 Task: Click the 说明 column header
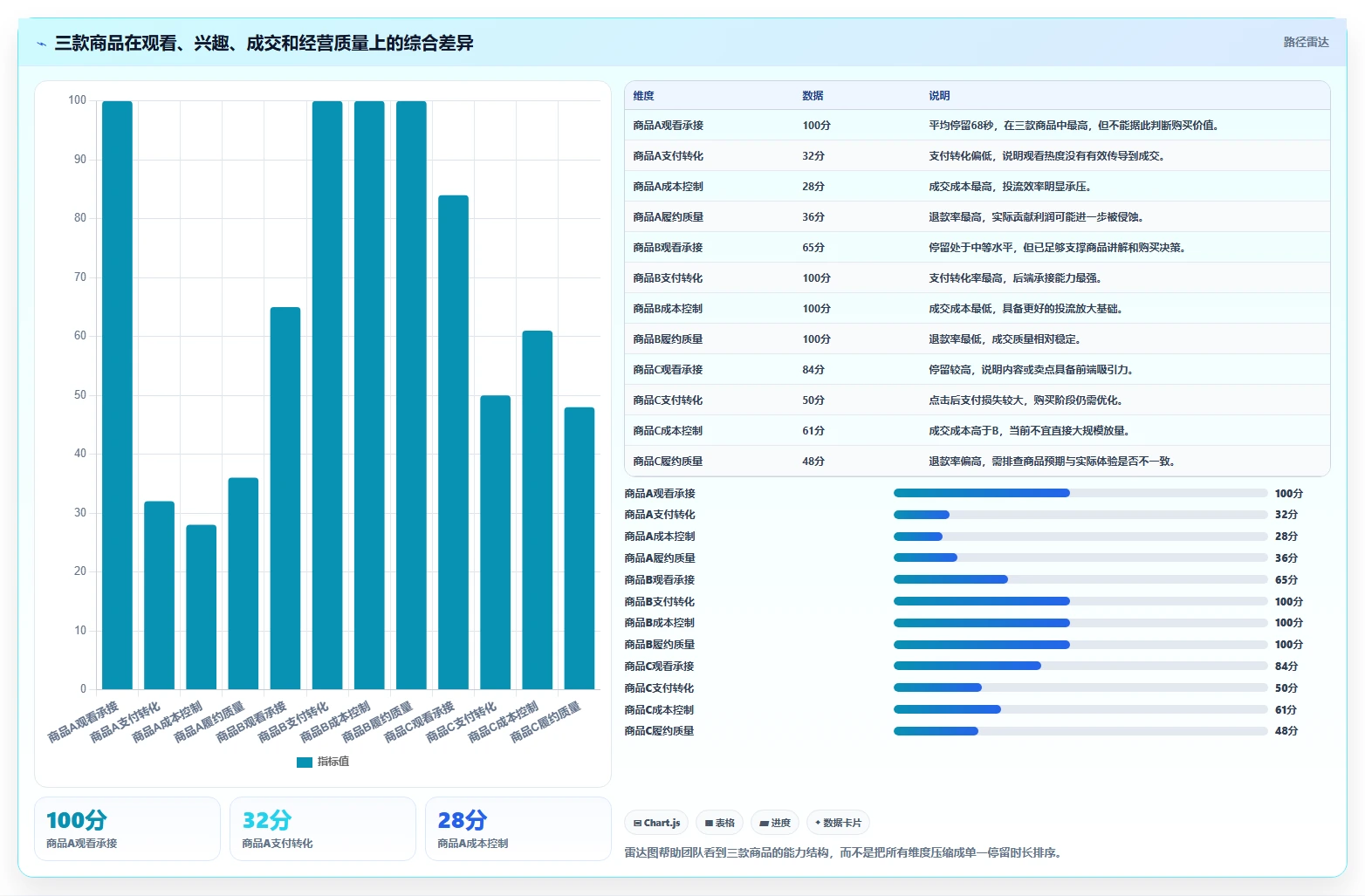click(x=939, y=96)
